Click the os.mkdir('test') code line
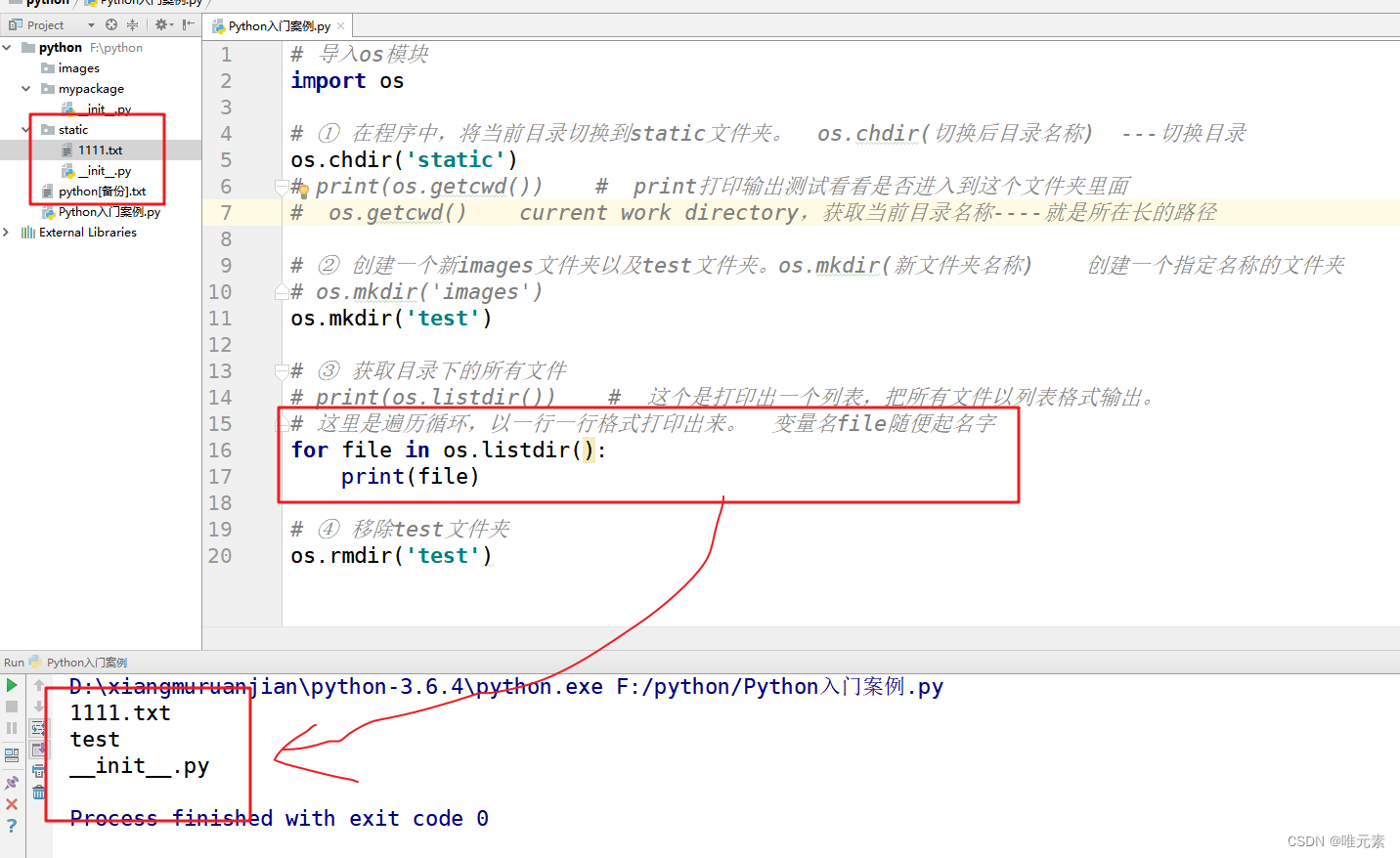 click(x=391, y=319)
